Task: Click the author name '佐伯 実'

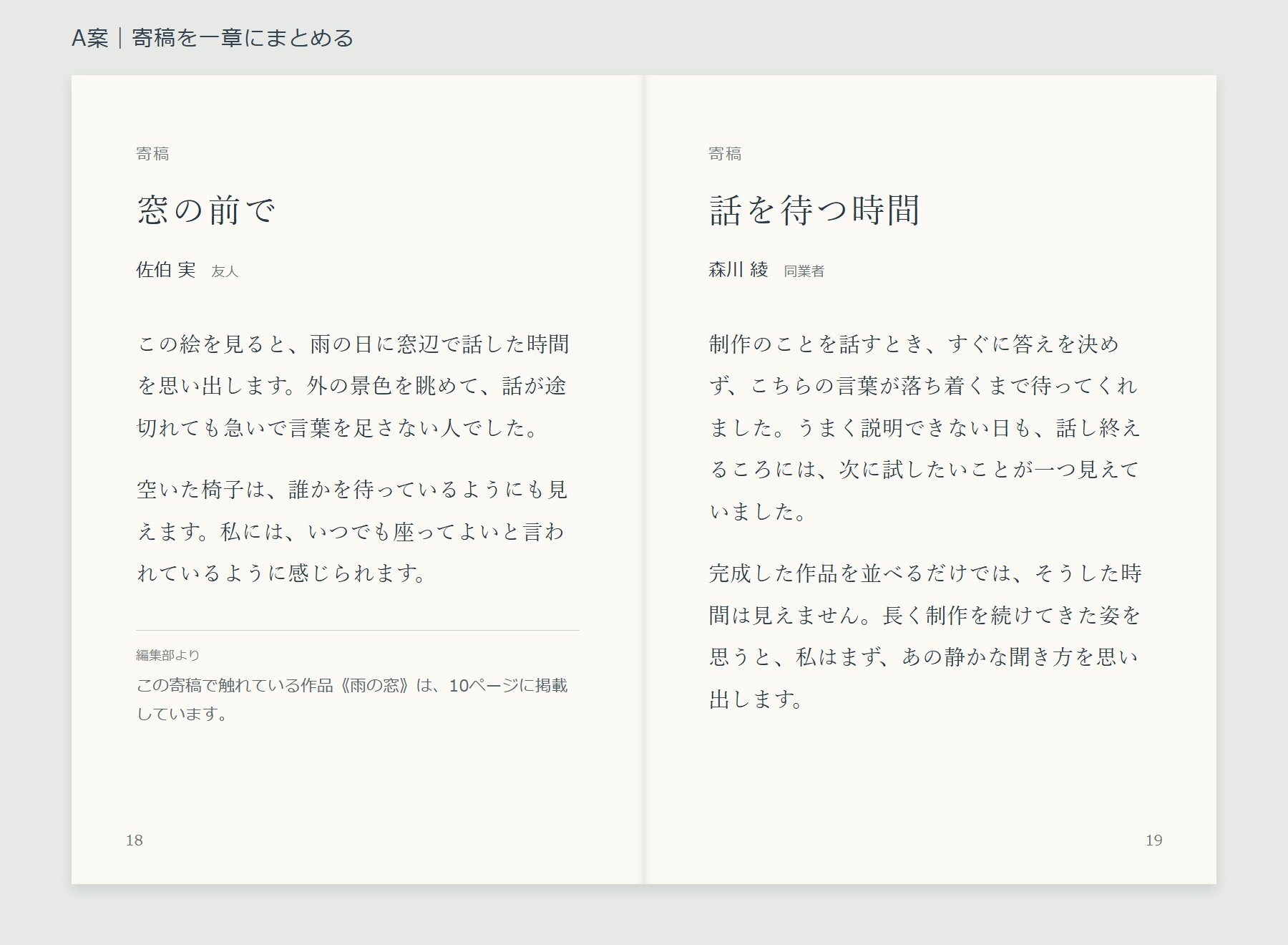Action: (166, 270)
